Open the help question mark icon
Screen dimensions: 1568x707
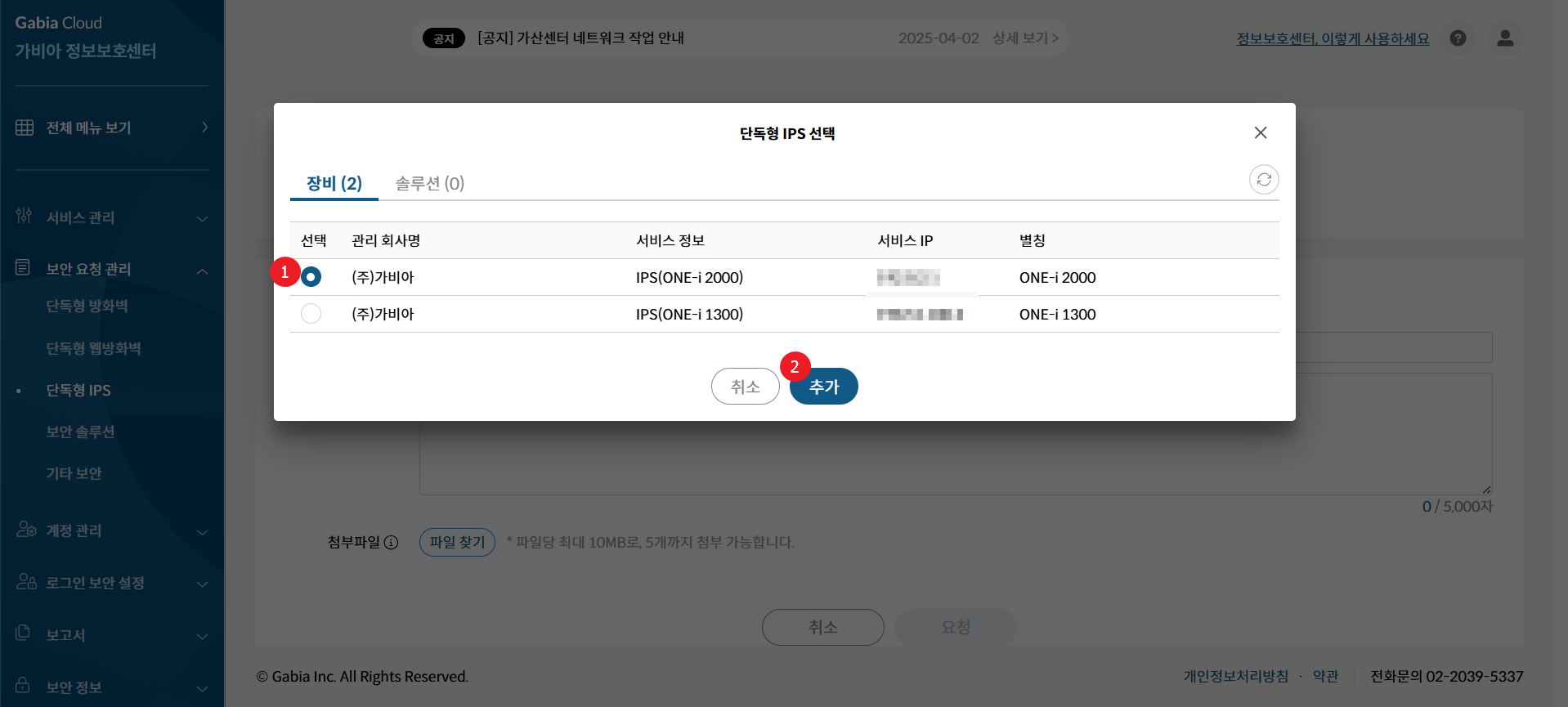1458,38
